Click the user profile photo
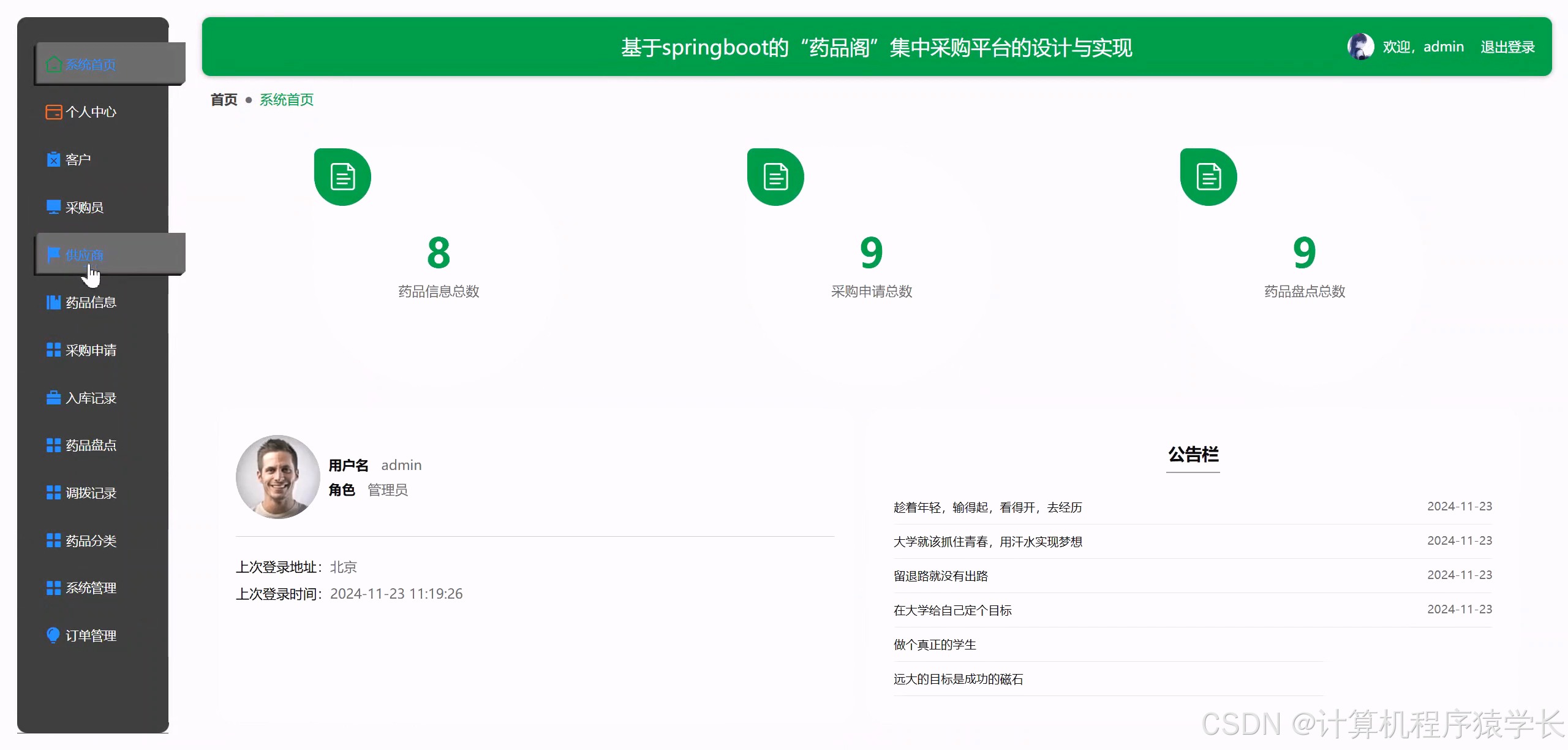 coord(277,477)
